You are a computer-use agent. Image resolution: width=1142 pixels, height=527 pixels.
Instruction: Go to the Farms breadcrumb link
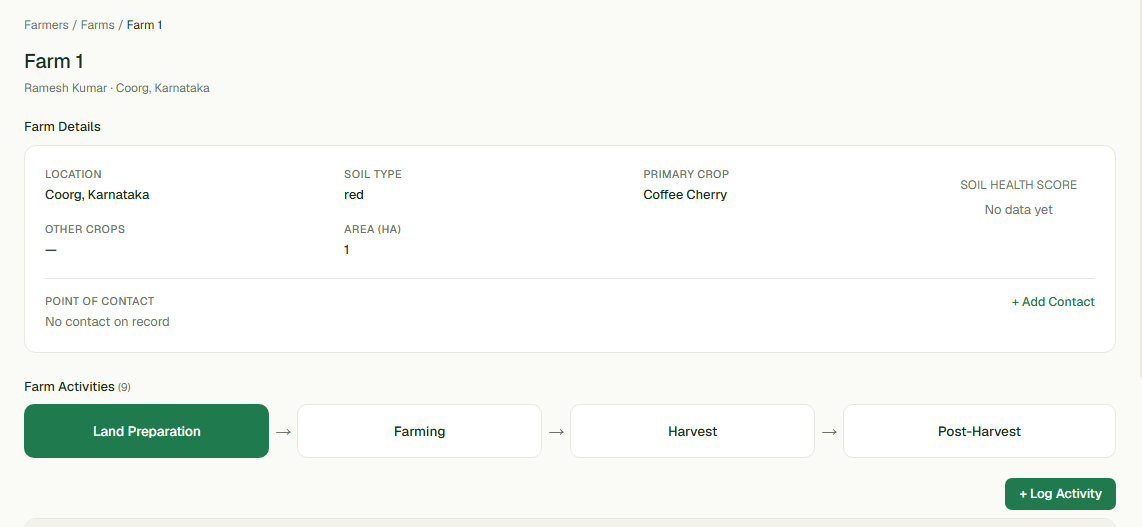(x=98, y=25)
